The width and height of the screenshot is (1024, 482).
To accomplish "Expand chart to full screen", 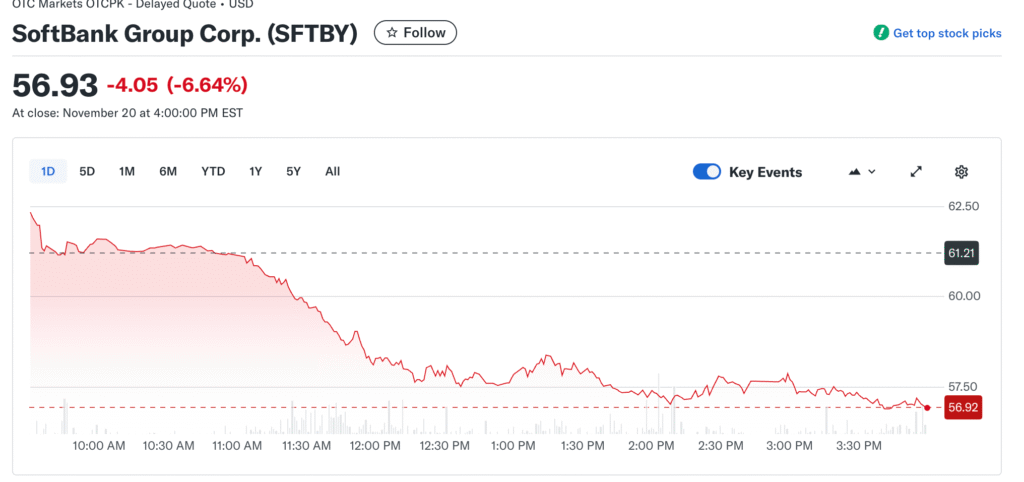I will tap(916, 172).
